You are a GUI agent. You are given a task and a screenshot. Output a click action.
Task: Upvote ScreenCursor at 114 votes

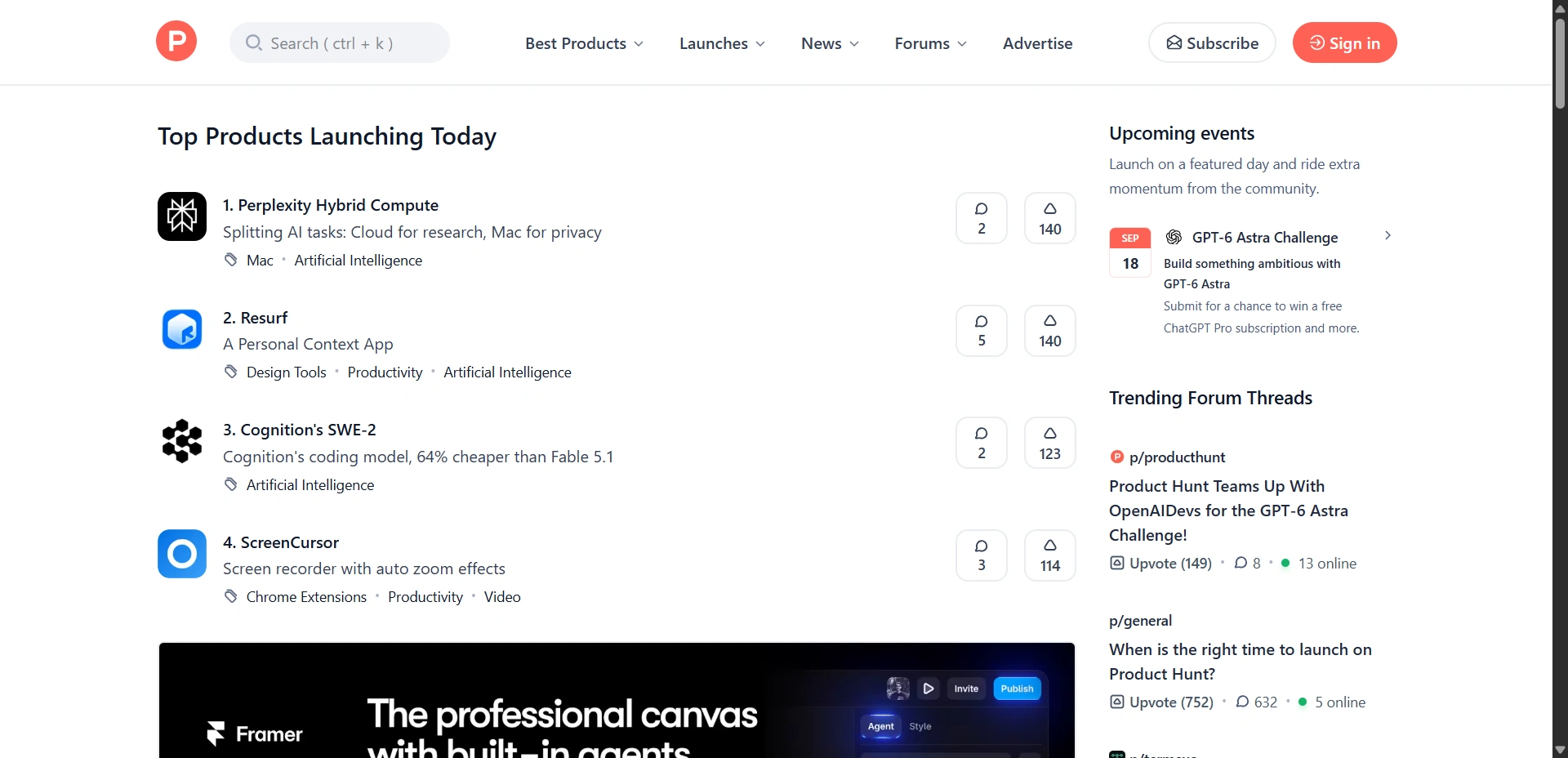tap(1050, 555)
